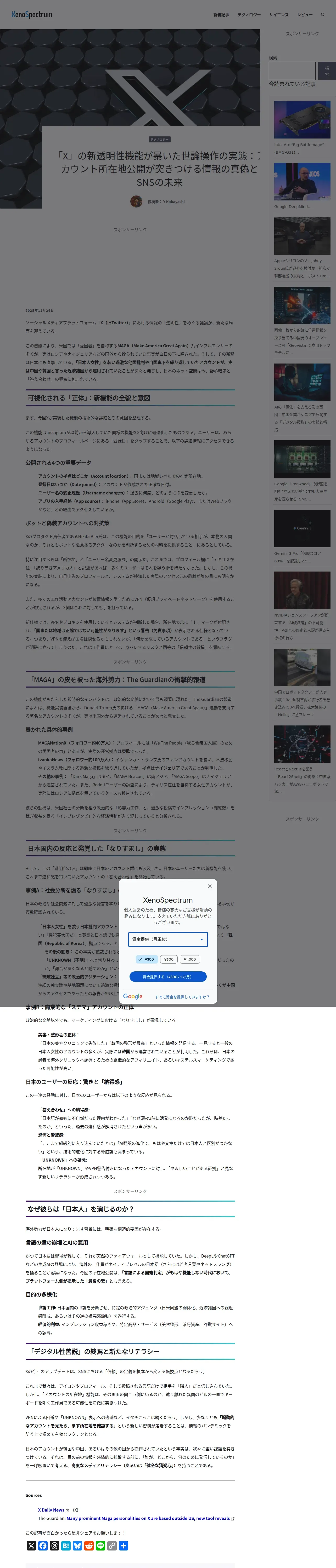Open the Gemini 3 Pro article thumbnail

302,528
